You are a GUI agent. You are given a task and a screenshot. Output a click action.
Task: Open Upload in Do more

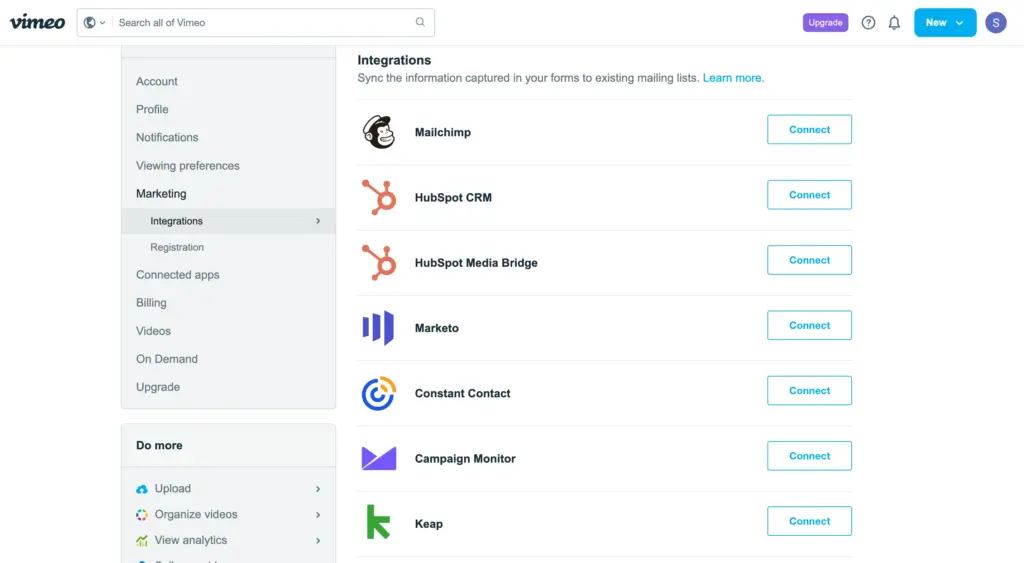(172, 489)
